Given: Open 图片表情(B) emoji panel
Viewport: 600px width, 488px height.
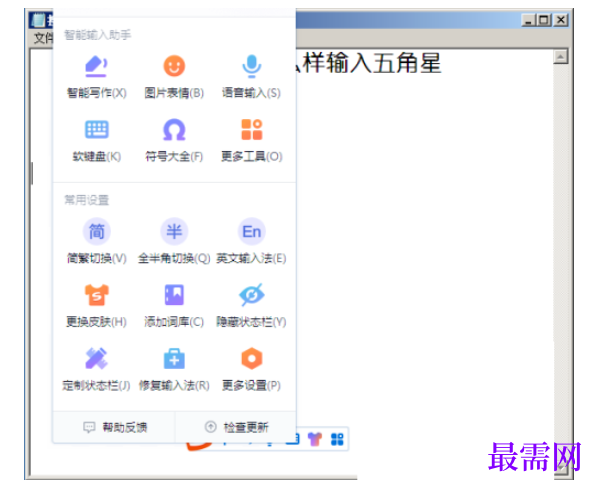Looking at the screenshot, I should click(174, 76).
